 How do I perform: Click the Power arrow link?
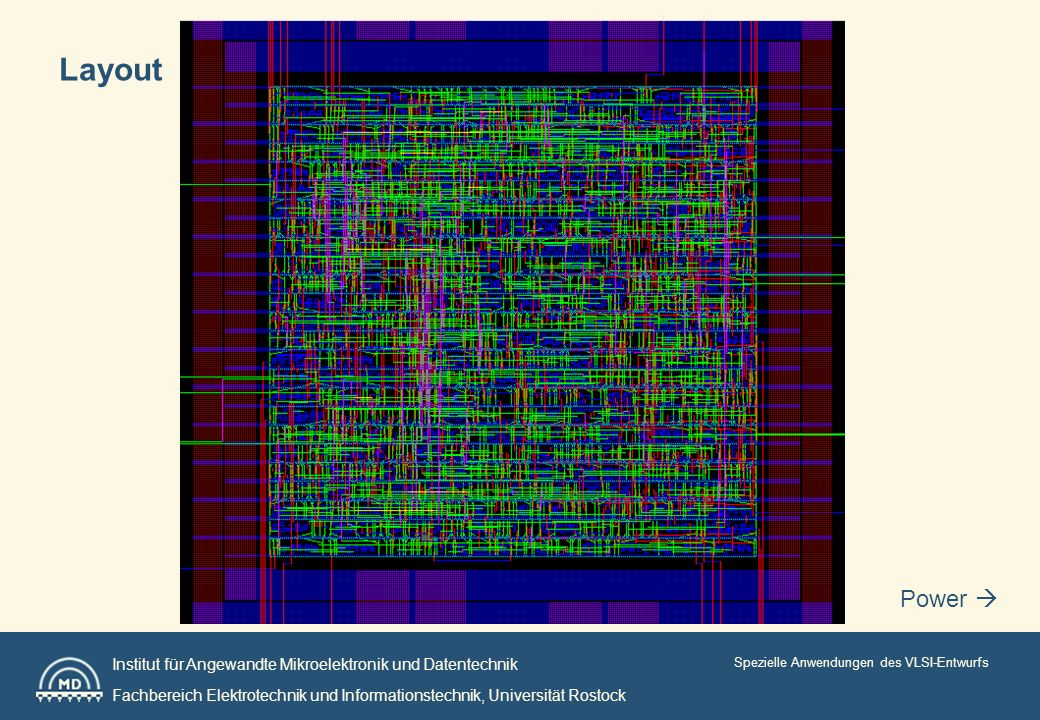coord(948,599)
